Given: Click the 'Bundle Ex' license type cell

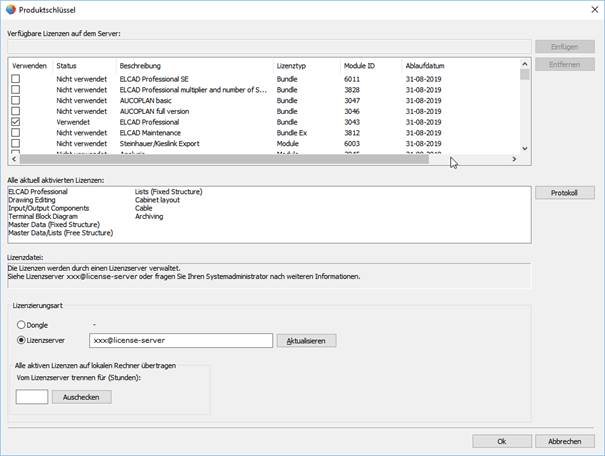Looking at the screenshot, I should [292, 133].
